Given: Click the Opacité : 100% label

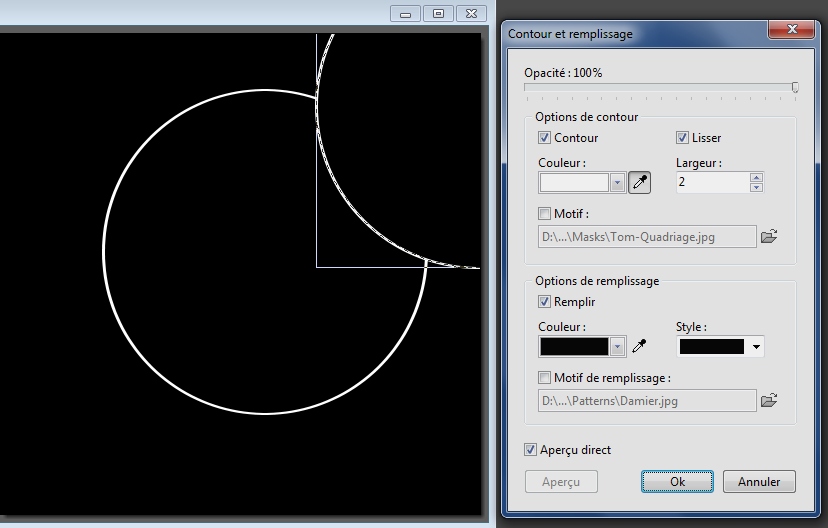Looking at the screenshot, I should [x=563, y=73].
